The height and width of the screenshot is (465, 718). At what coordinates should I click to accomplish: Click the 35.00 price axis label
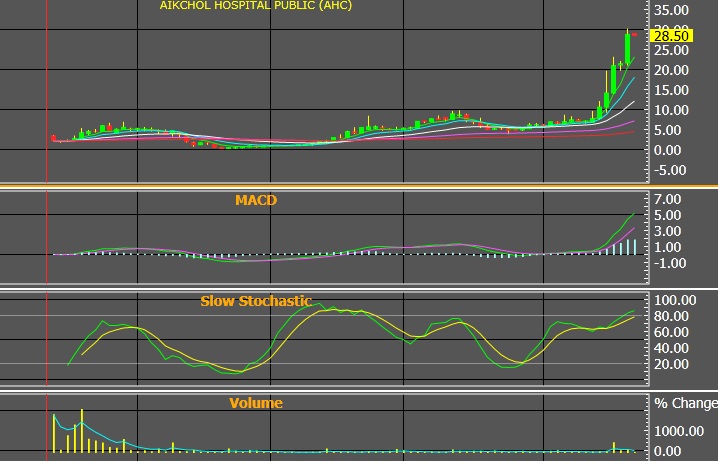(671, 10)
